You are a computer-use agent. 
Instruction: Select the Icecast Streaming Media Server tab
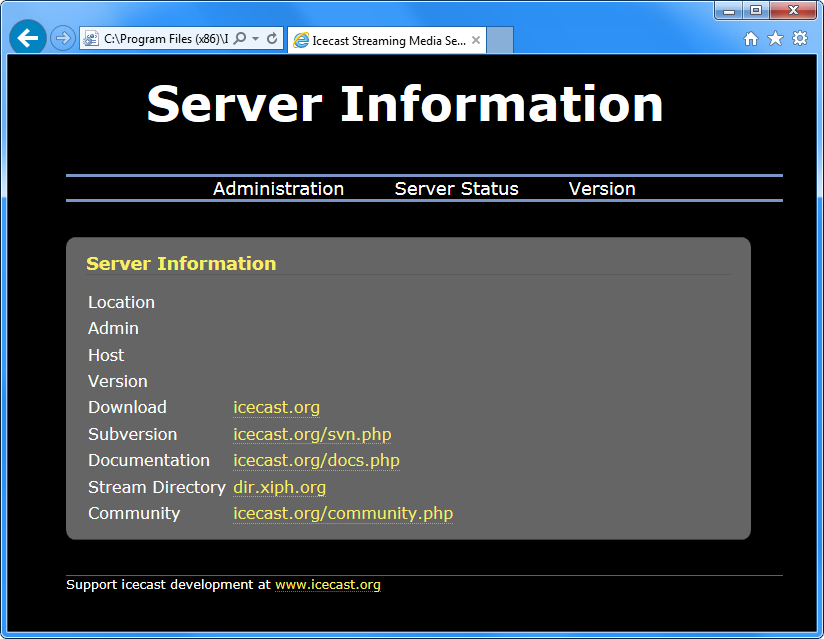[x=387, y=40]
